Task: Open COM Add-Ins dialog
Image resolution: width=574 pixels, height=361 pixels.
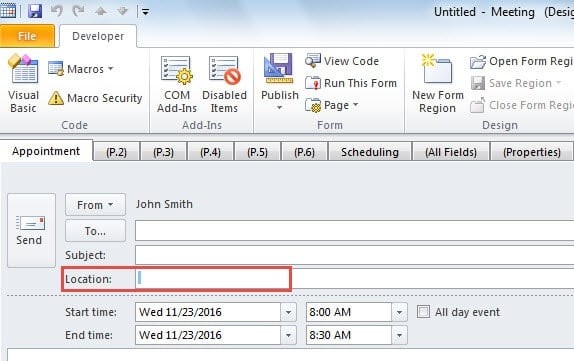Action: pyautogui.click(x=177, y=84)
